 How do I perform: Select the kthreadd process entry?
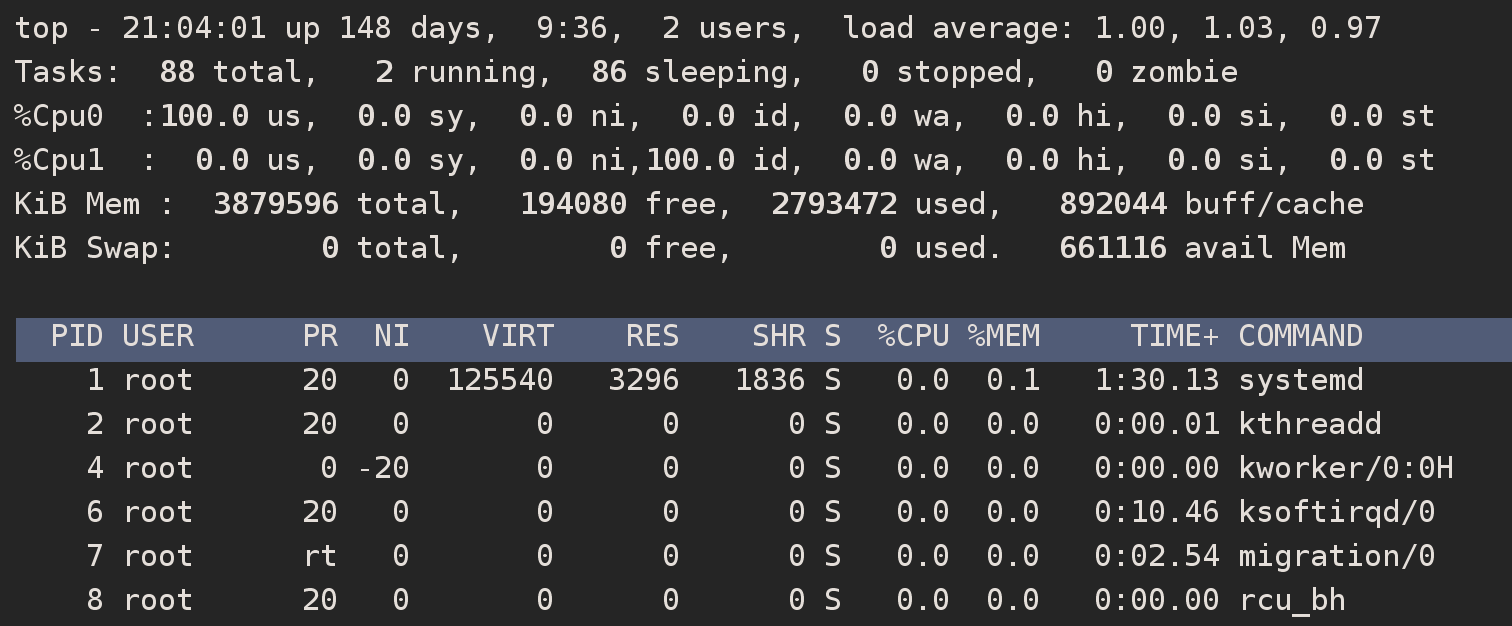1309,424
